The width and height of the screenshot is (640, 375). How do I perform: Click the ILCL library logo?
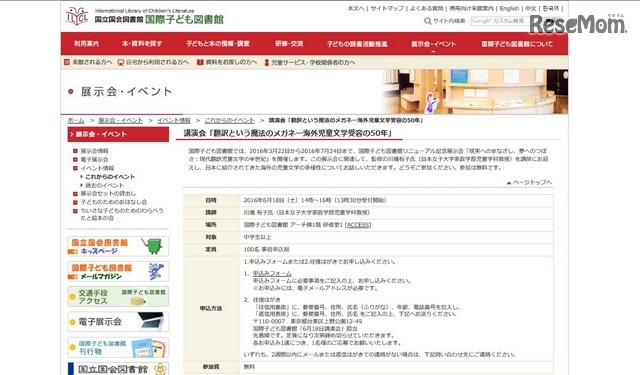77,16
